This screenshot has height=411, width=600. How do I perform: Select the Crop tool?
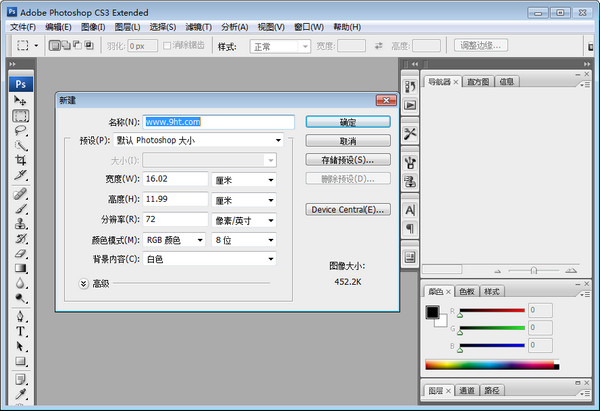(x=20, y=160)
